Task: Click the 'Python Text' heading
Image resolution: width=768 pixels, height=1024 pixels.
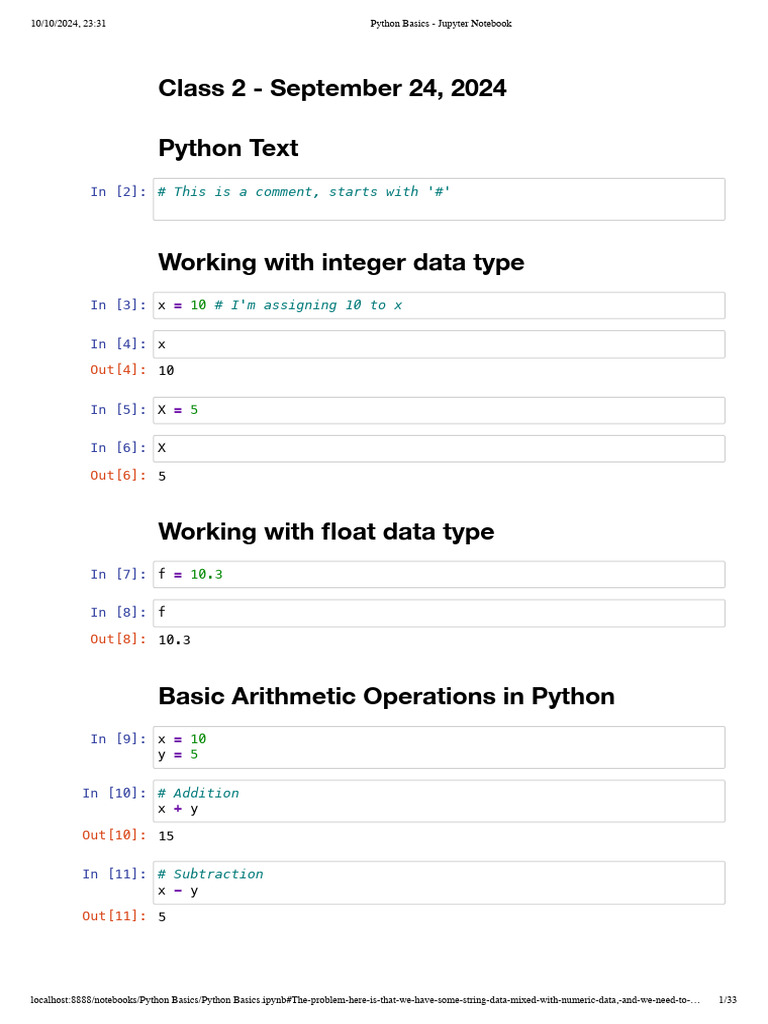Action: point(228,148)
